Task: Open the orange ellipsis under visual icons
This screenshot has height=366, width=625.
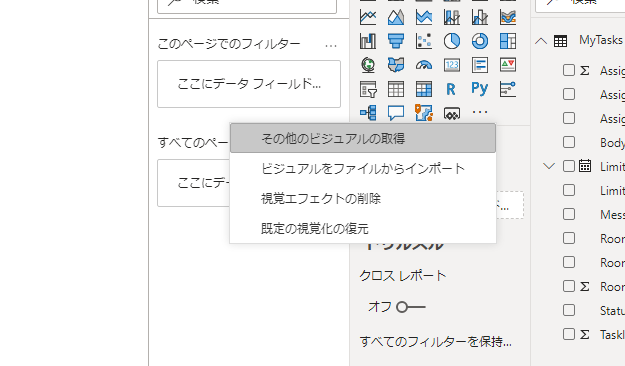Action: (480, 112)
